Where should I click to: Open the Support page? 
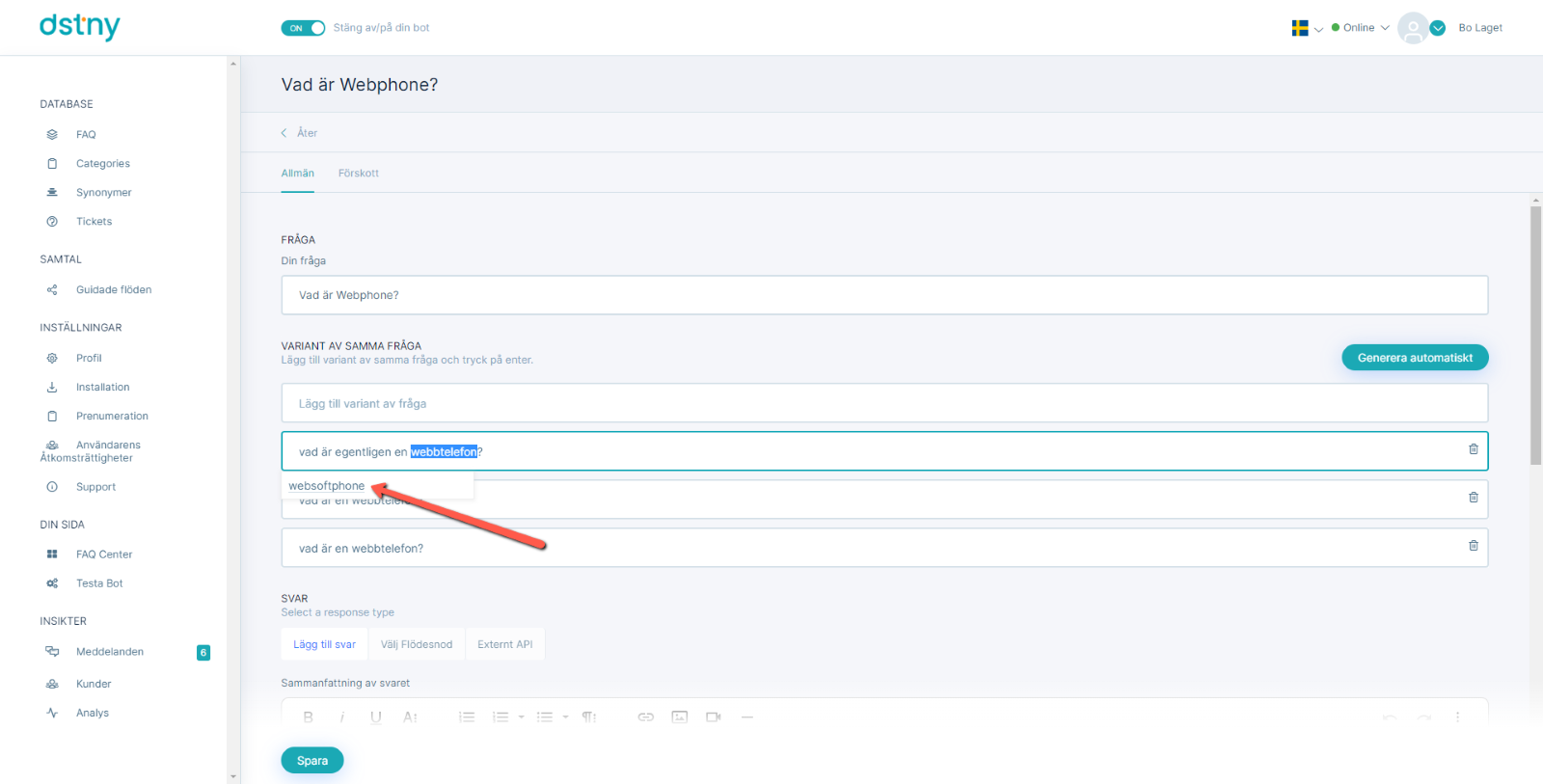[x=95, y=488]
